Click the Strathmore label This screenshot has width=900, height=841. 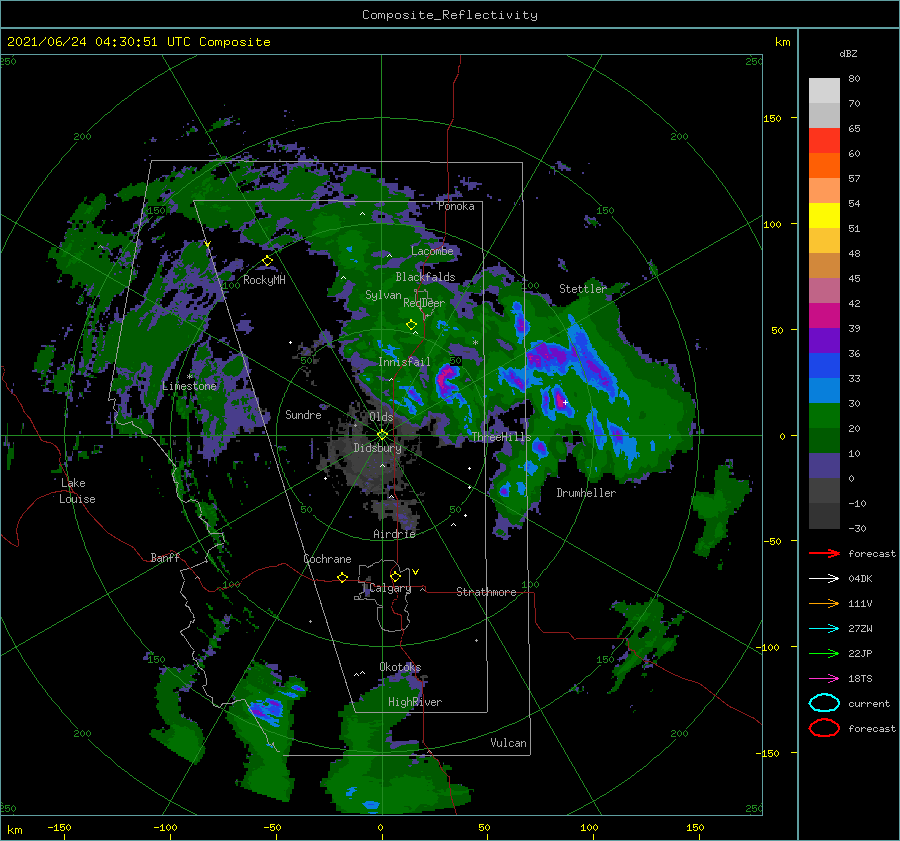click(x=486, y=592)
